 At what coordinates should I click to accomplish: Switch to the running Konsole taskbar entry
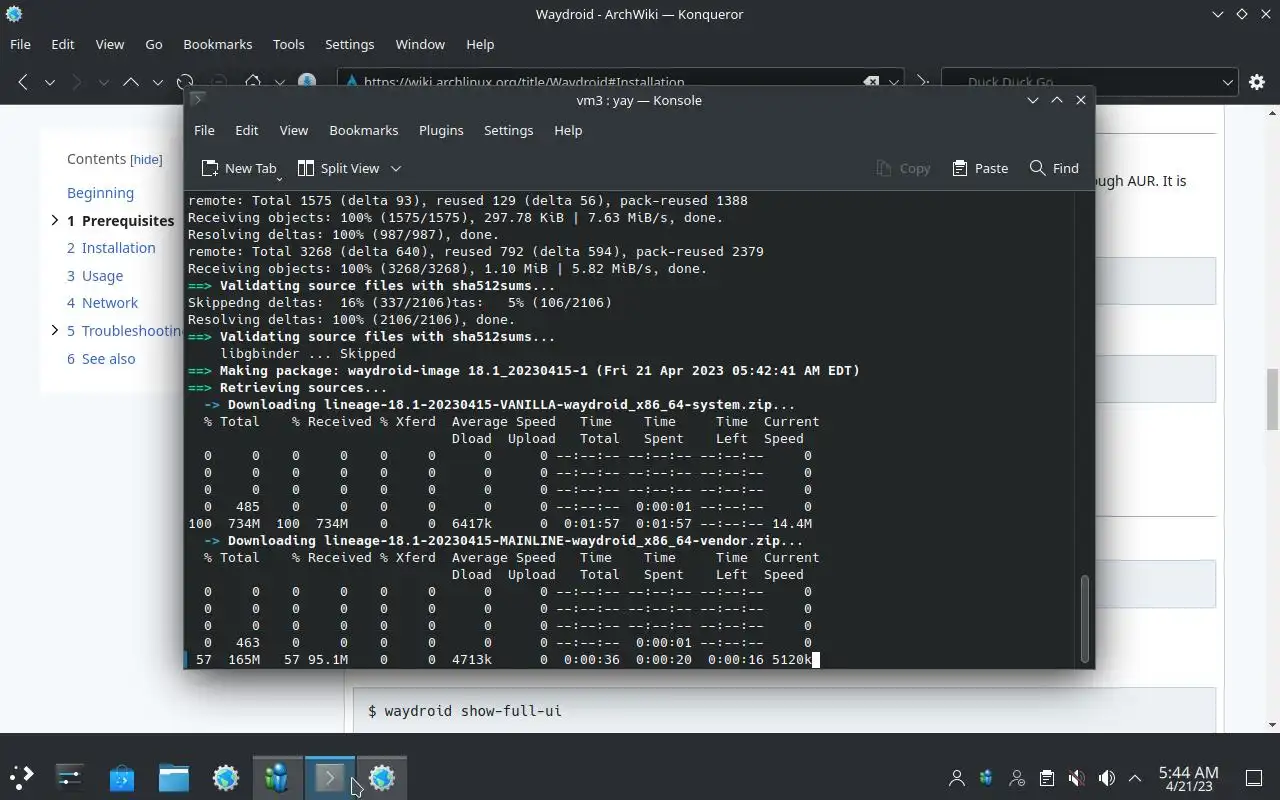click(330, 777)
